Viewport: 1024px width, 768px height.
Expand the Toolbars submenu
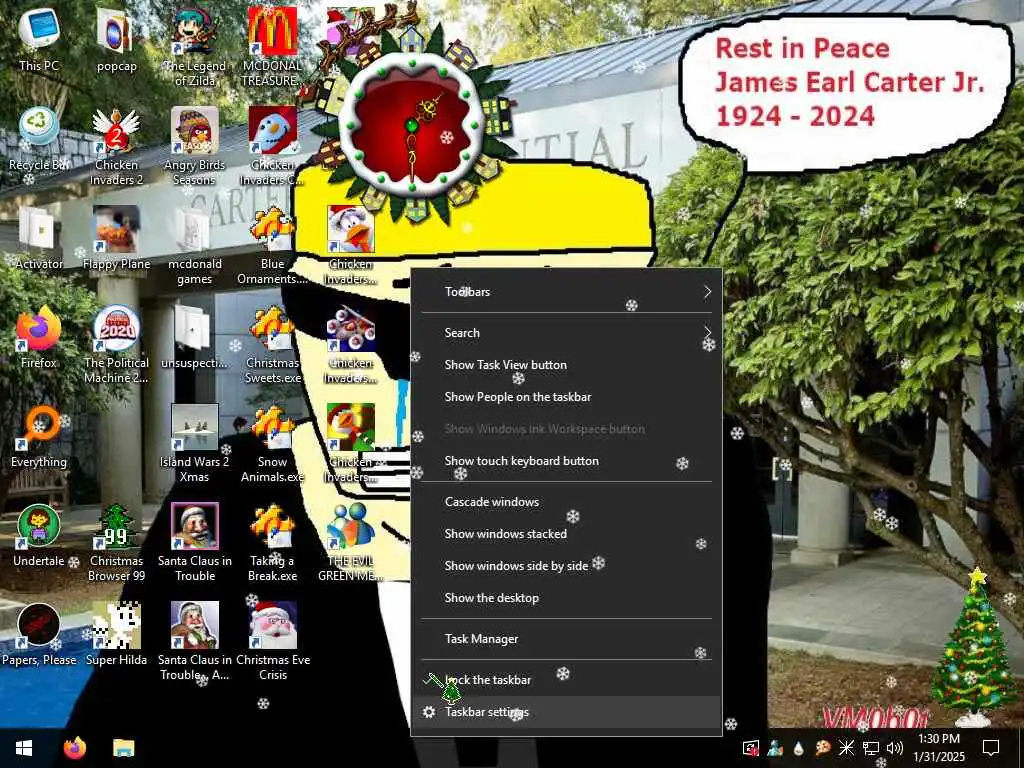(566, 292)
